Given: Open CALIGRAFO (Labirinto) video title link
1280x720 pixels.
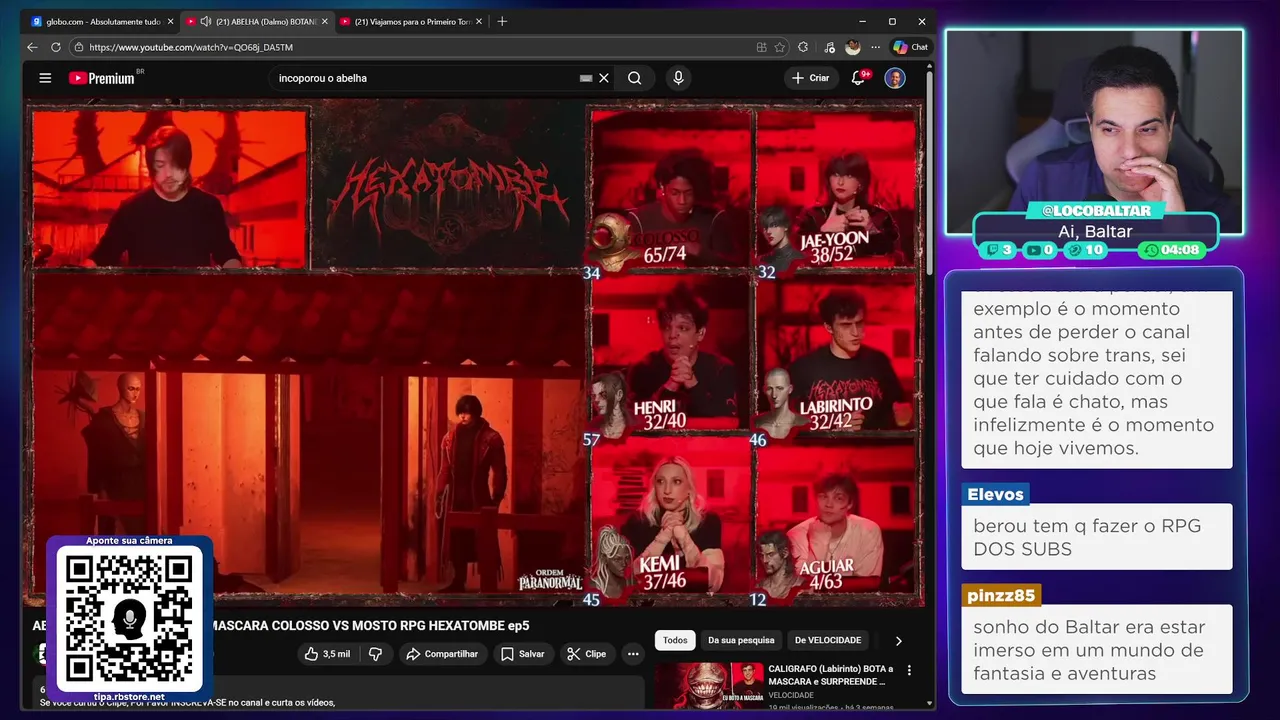Looking at the screenshot, I should point(831,675).
